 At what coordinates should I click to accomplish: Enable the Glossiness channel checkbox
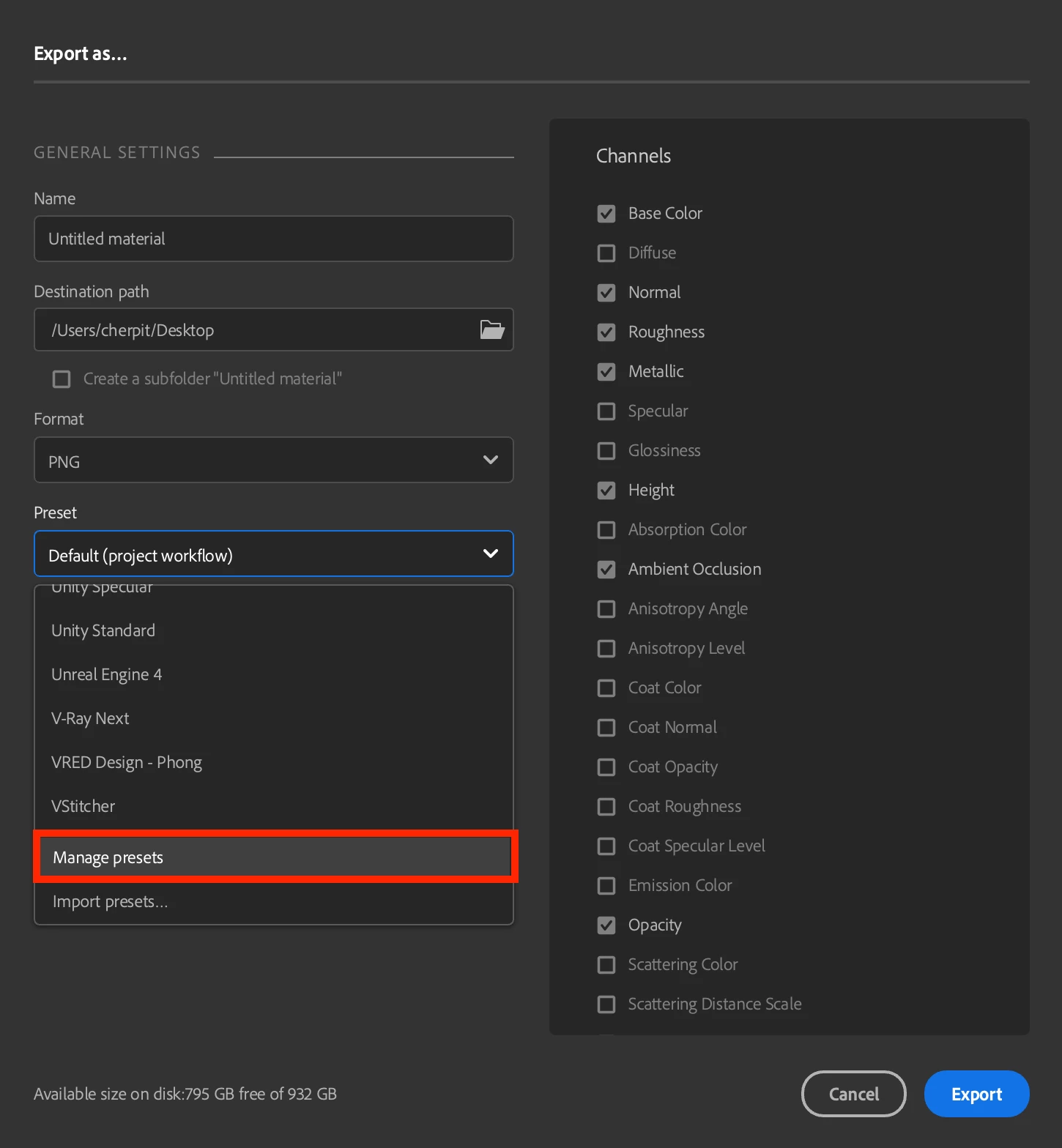[x=606, y=451]
